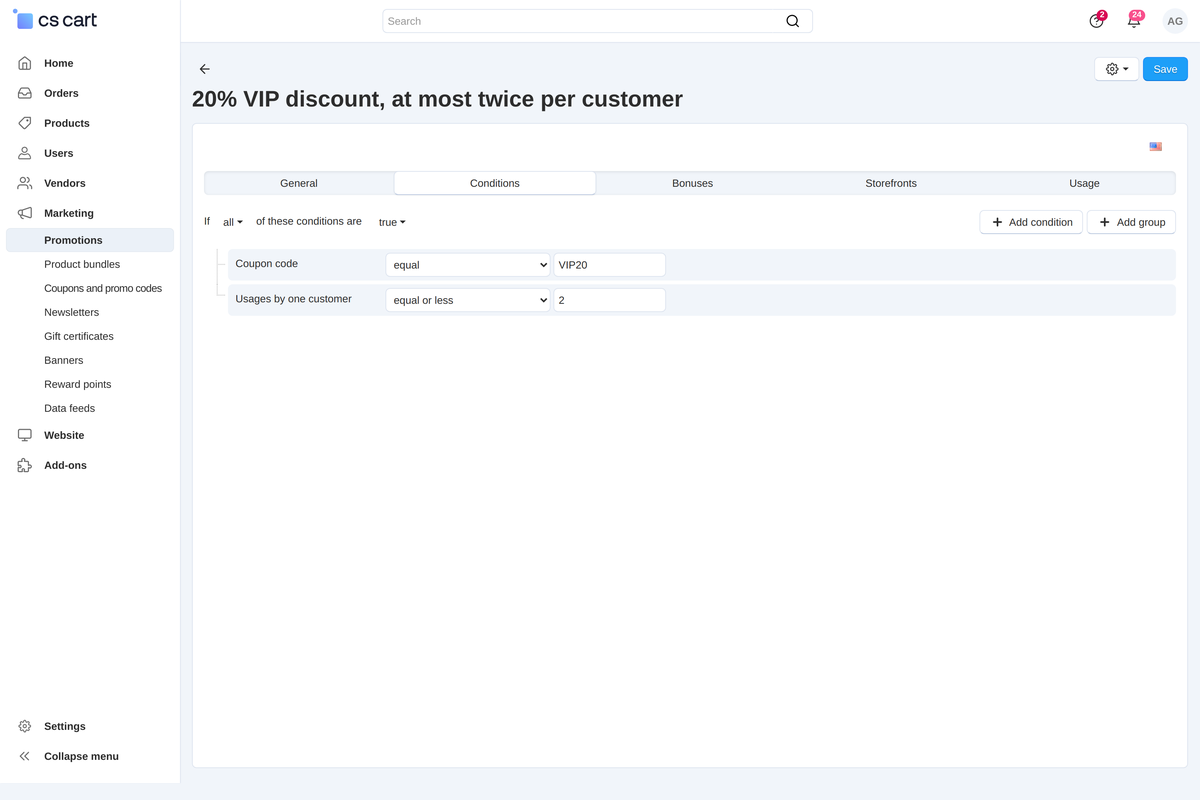
Task: Collapse the Marketing menu section
Action: coord(69,213)
